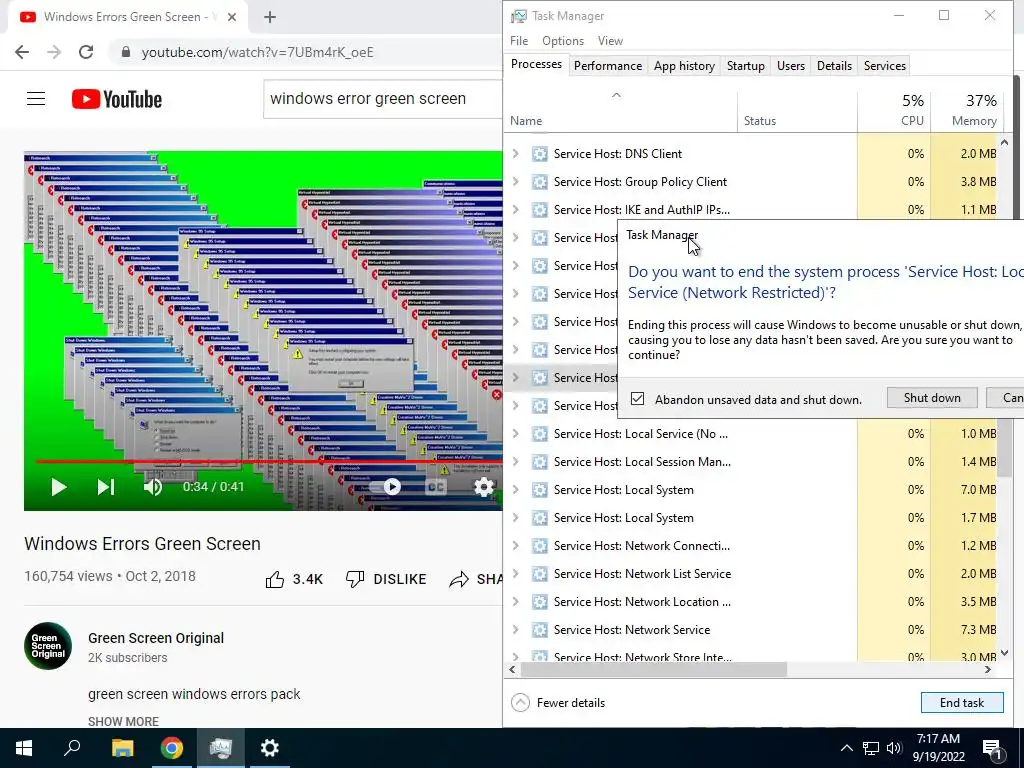This screenshot has height=768, width=1024.
Task: Expand Service Host: Network Service row
Action: click(x=516, y=630)
